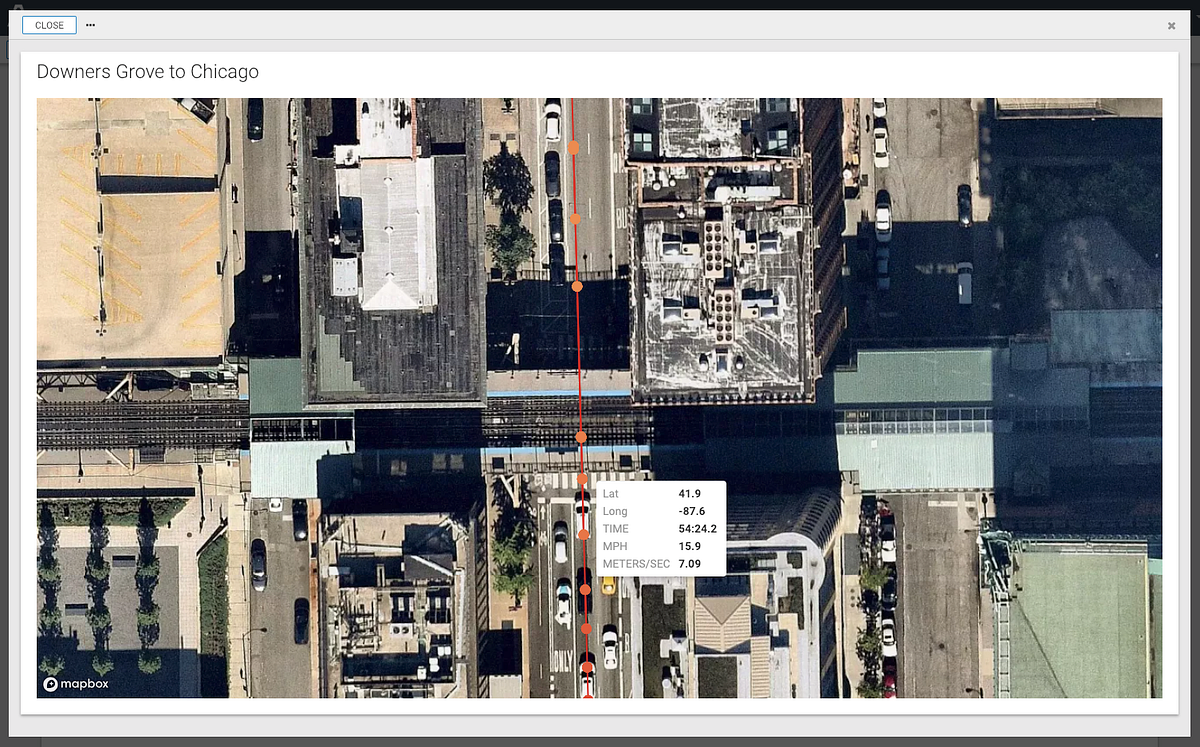The height and width of the screenshot is (747, 1200).
Task: Click the METERS/SEC label in the tooltip
Action: (636, 564)
